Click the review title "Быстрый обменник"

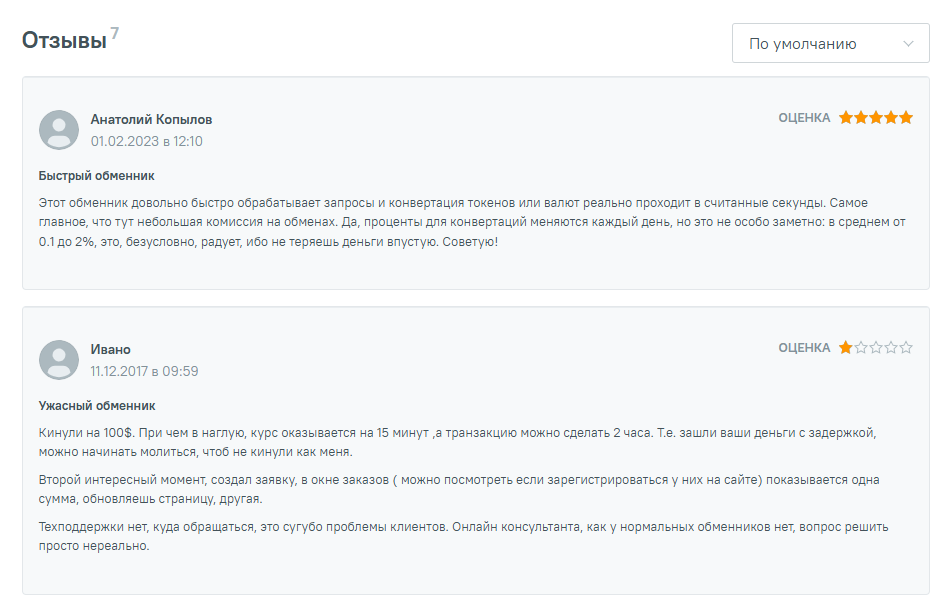(96, 176)
